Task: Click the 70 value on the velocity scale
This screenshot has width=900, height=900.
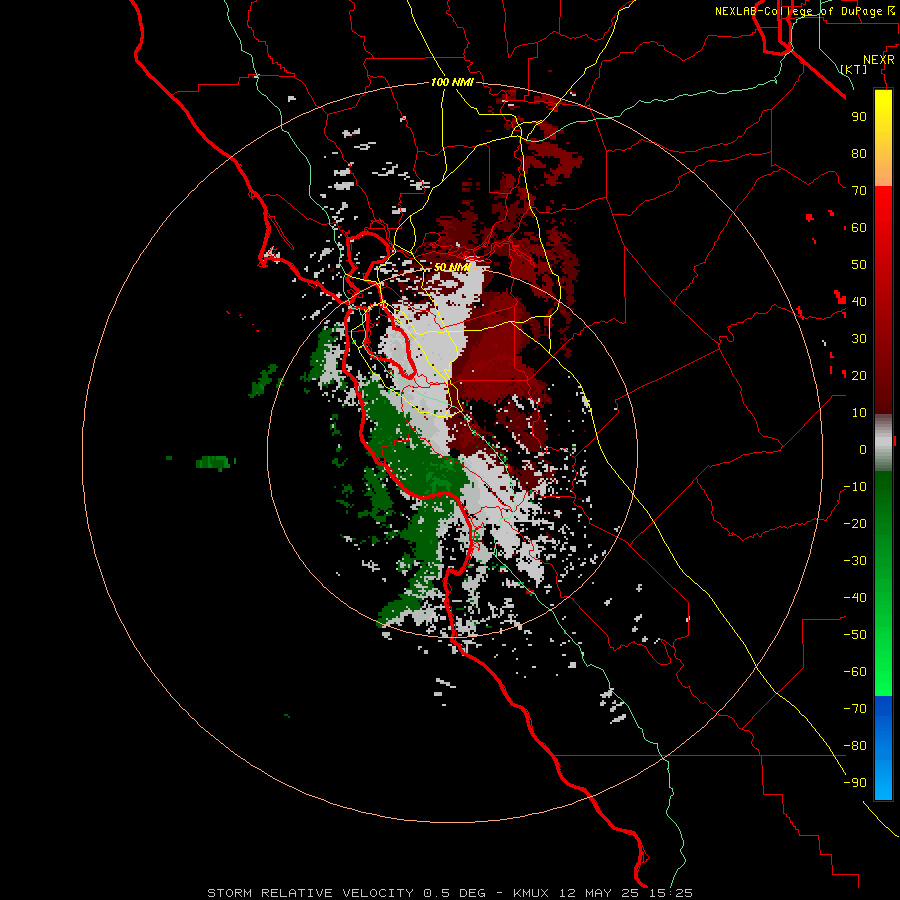Action: (x=859, y=191)
